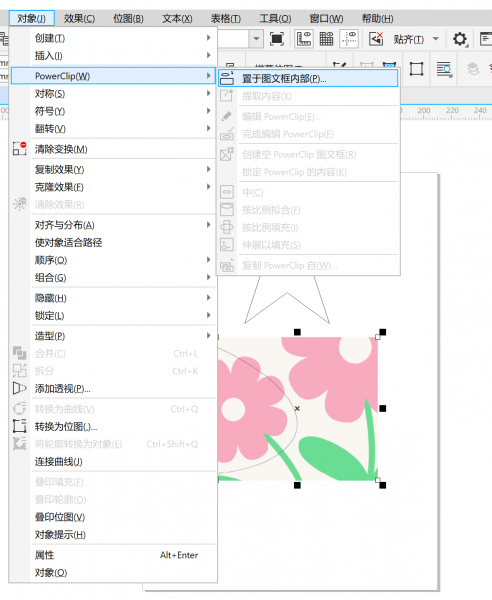Click the horizontal ruler at 220
This screenshot has width=492, height=600.
tap(452, 111)
